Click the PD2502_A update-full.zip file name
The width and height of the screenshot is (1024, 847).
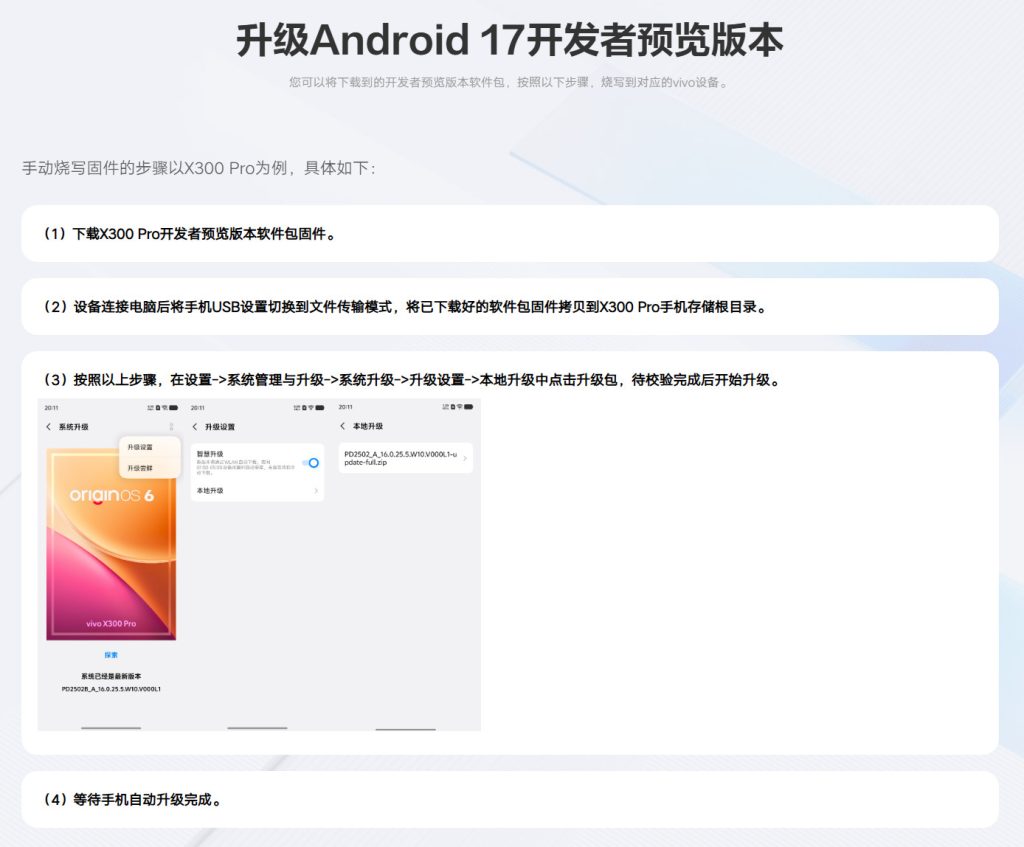click(400, 458)
